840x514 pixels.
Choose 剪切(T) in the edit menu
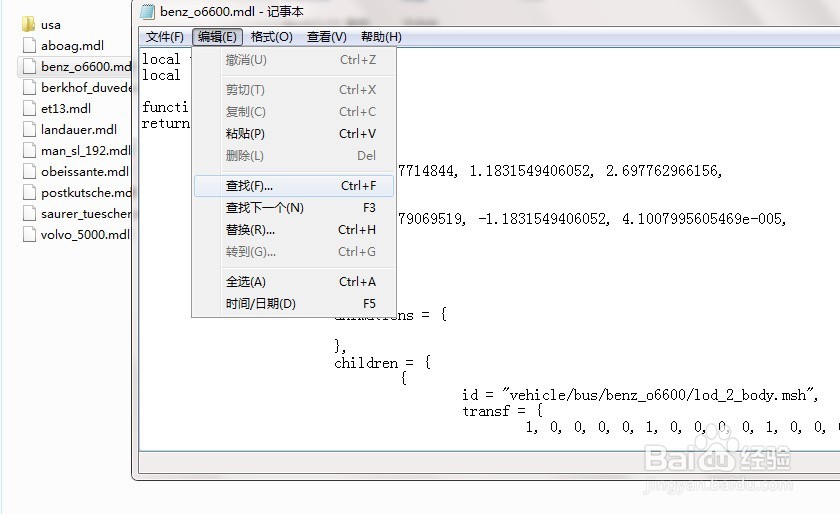coord(294,90)
